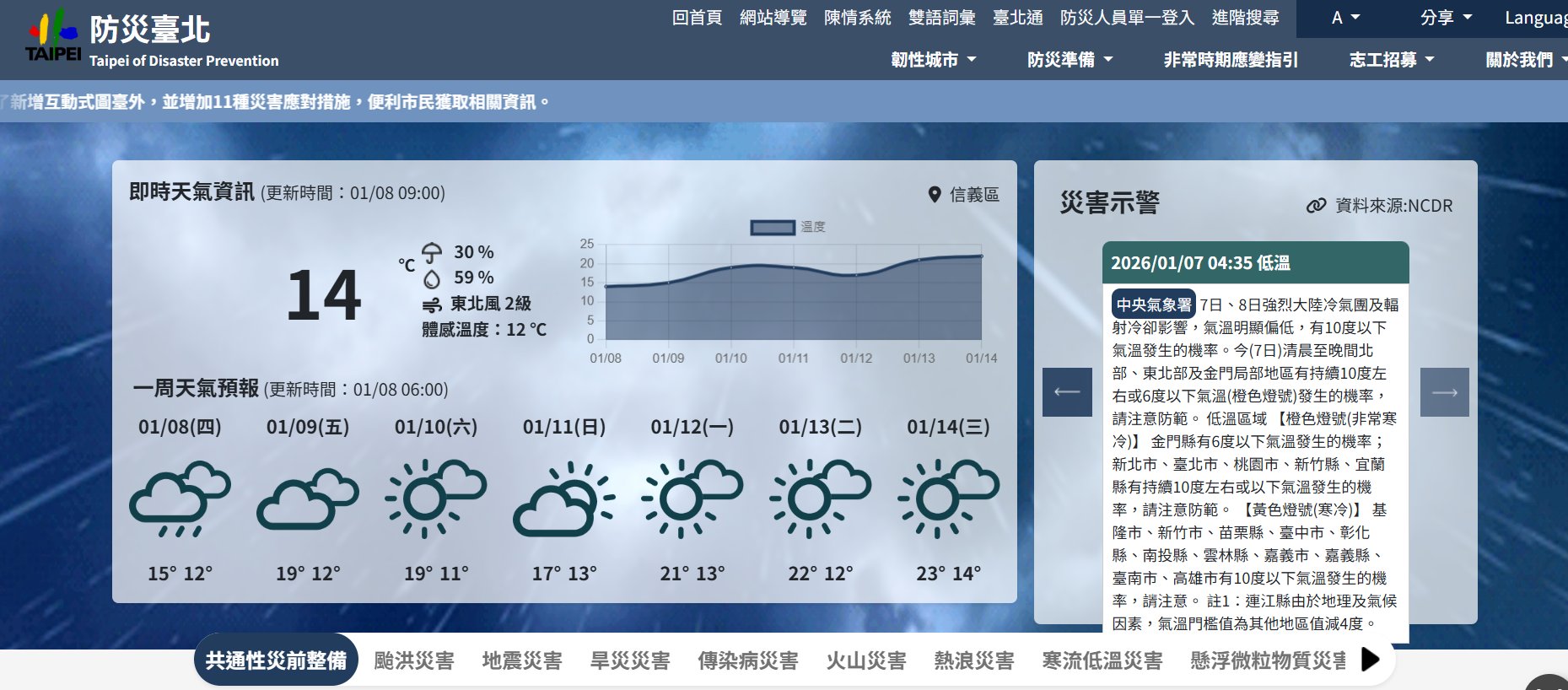Open the 防災準備 dropdown menu
1568x690 pixels.
coord(1070,60)
